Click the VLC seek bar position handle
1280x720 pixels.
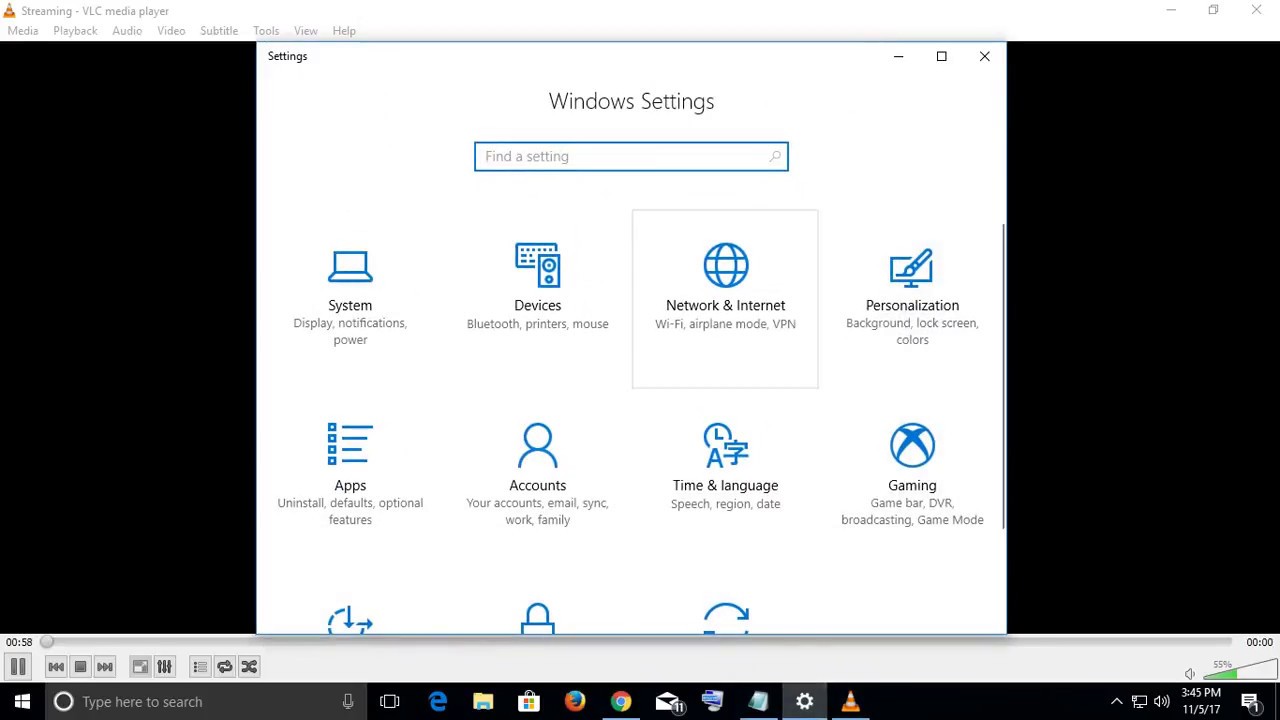[x=47, y=643]
